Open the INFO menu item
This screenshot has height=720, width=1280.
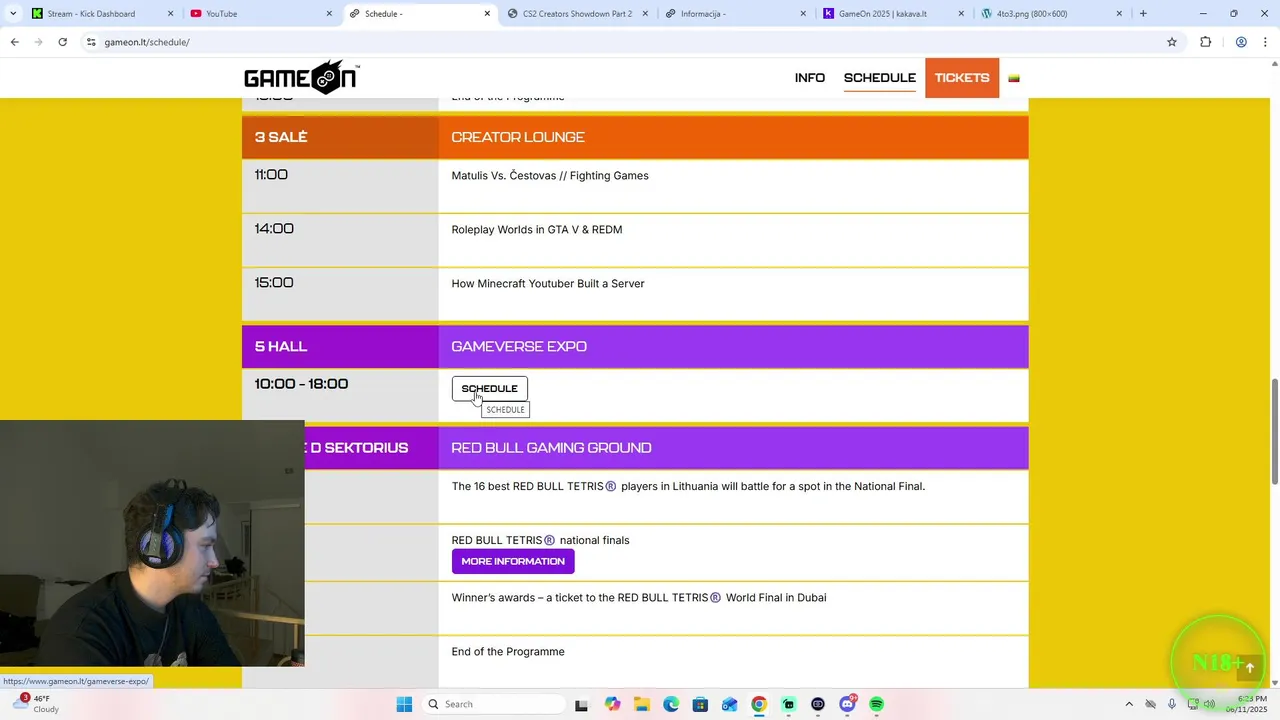click(810, 78)
